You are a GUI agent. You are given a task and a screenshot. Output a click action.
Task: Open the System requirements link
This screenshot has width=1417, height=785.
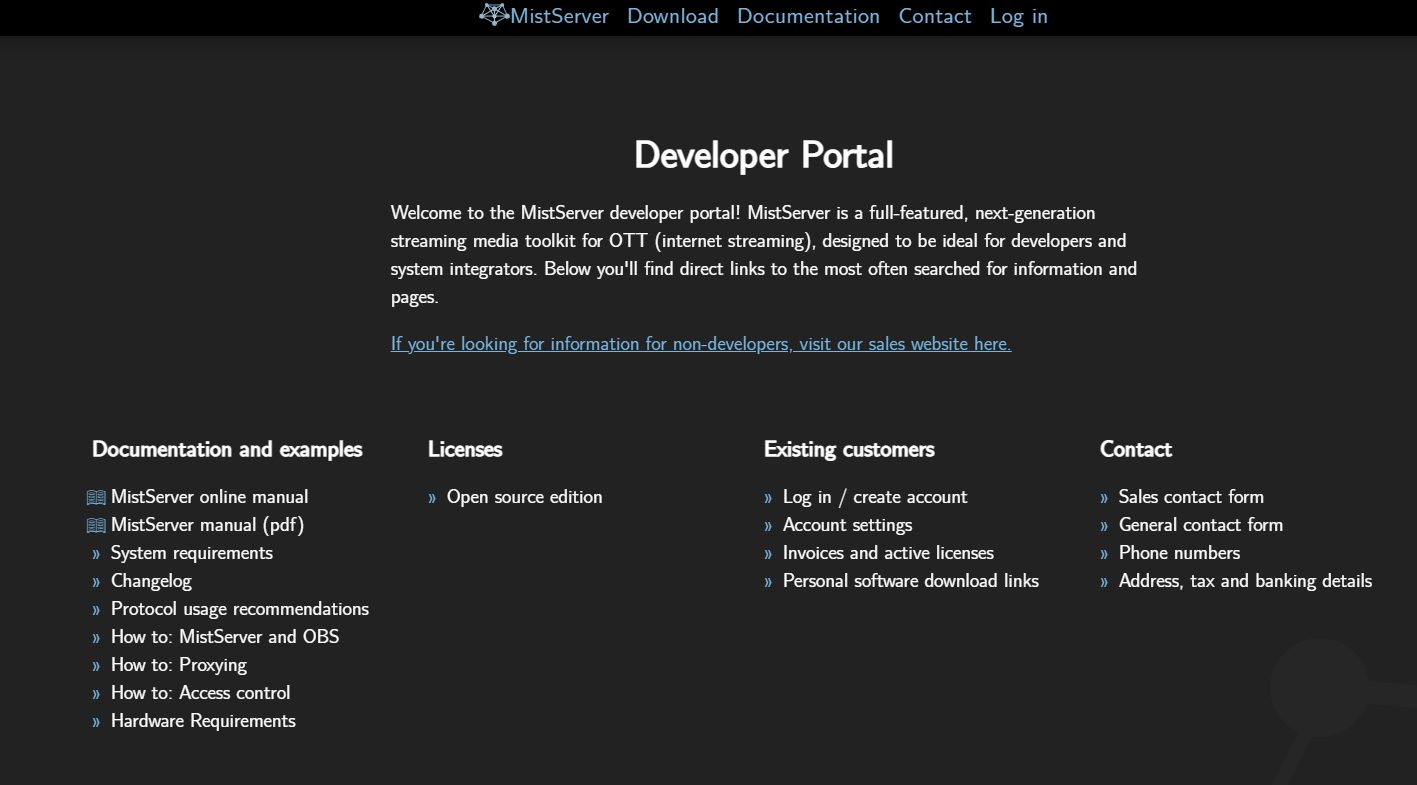(x=191, y=553)
